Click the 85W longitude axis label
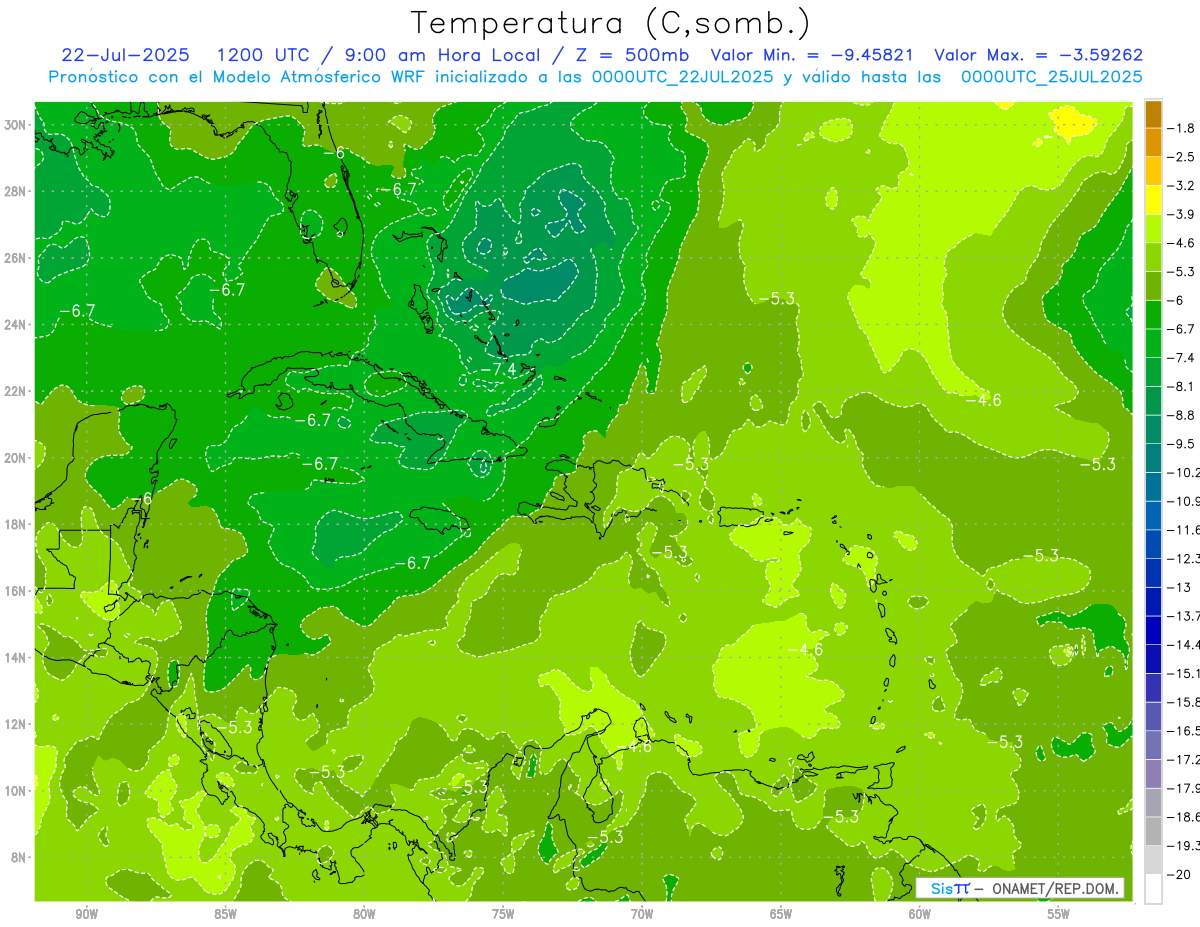The width and height of the screenshot is (1200, 927). [x=225, y=914]
